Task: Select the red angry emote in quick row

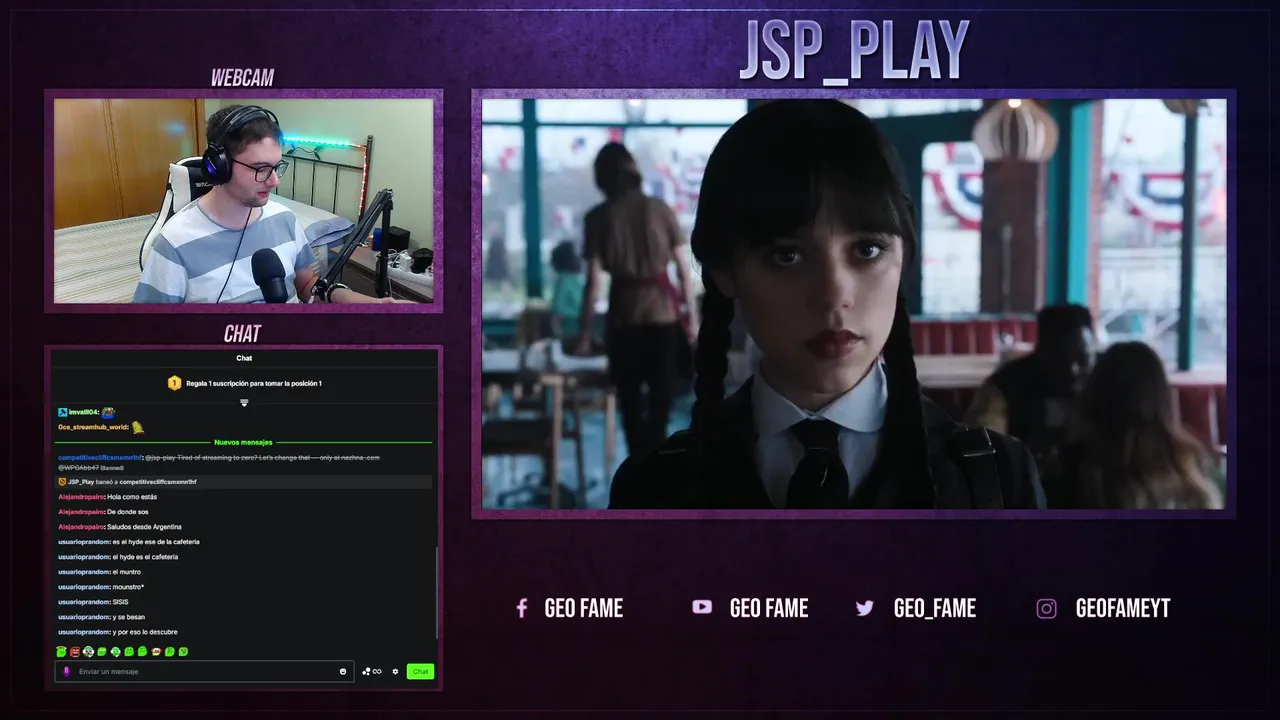Action: coord(75,652)
